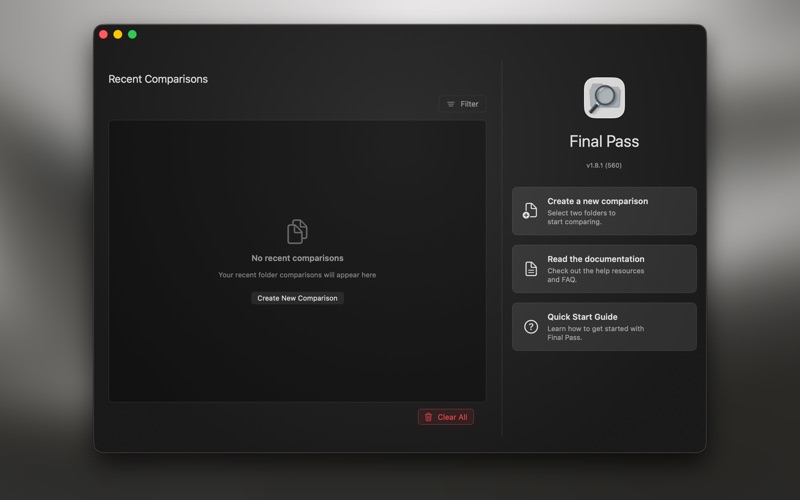Click the No recent comparisons text

pyautogui.click(x=297, y=258)
